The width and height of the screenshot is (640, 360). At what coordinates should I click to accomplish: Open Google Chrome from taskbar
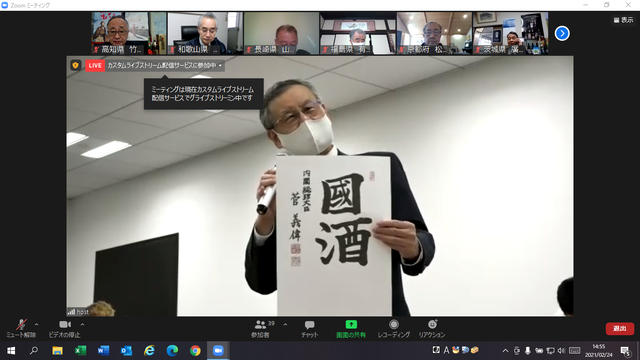pyautogui.click(x=195, y=351)
